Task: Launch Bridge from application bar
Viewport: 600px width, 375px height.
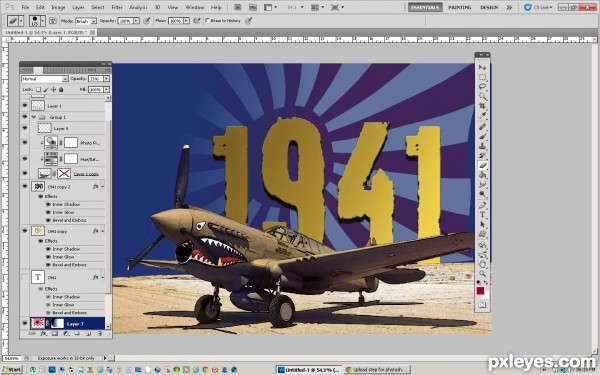Action: pos(237,7)
